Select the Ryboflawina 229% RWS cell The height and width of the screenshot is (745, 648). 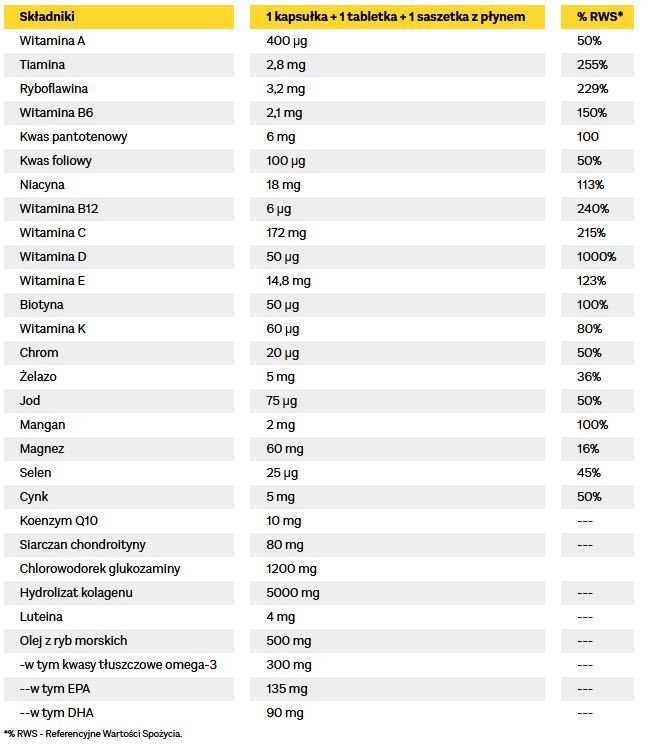point(592,89)
